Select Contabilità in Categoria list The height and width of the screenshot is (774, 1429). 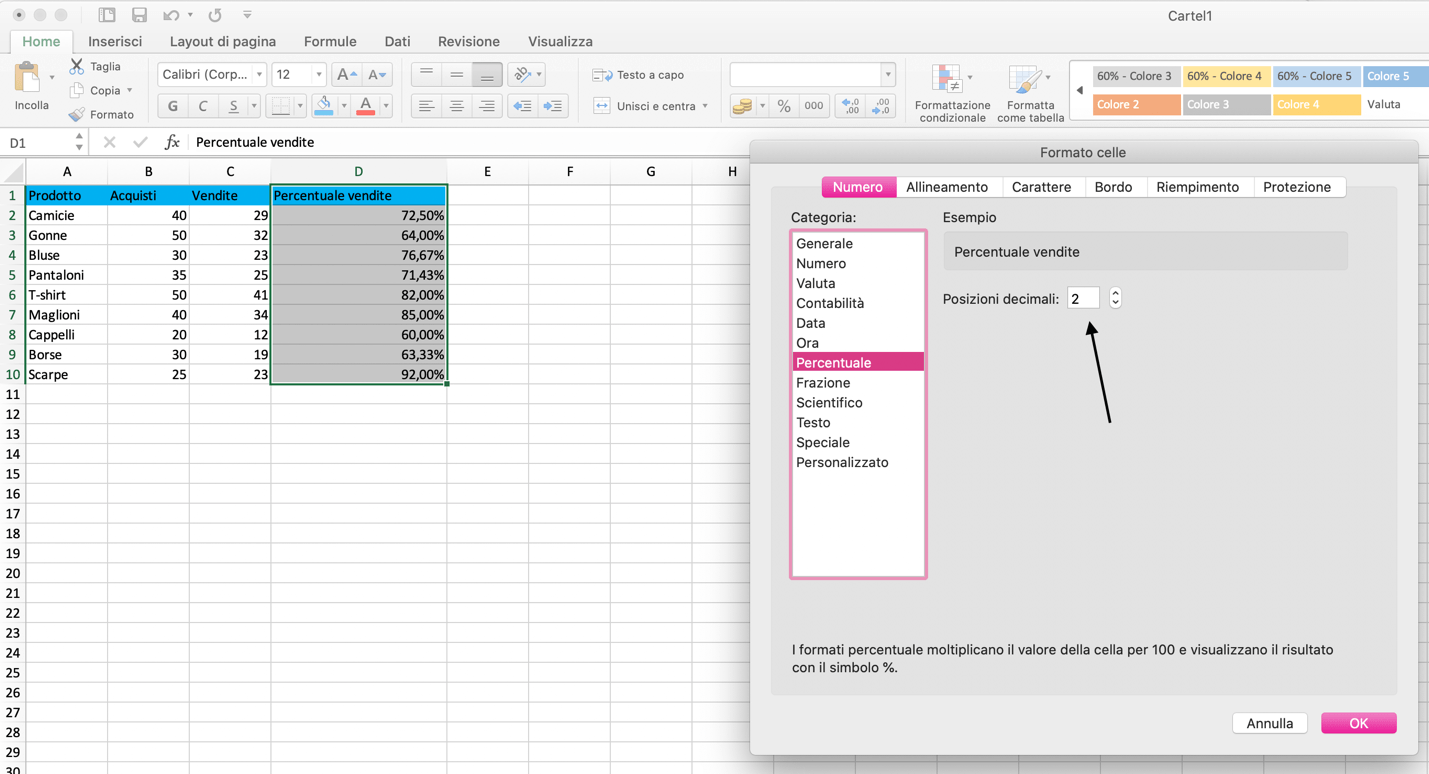pyautogui.click(x=858, y=303)
